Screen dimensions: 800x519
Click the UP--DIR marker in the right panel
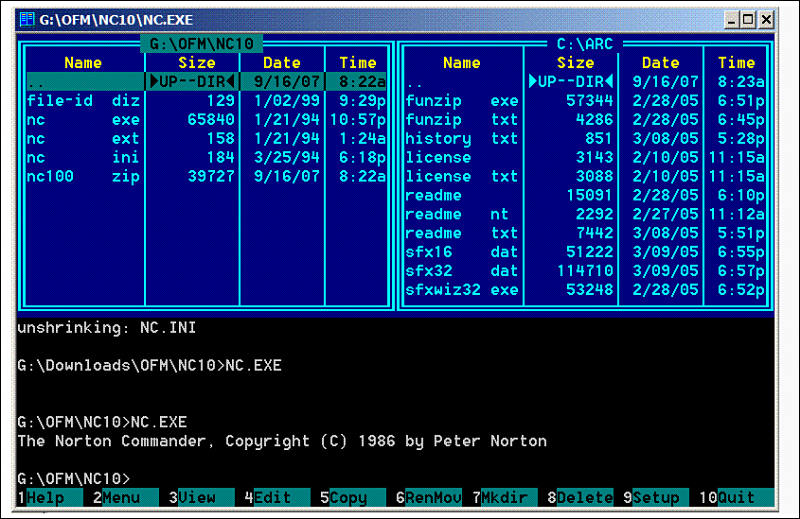coord(571,82)
